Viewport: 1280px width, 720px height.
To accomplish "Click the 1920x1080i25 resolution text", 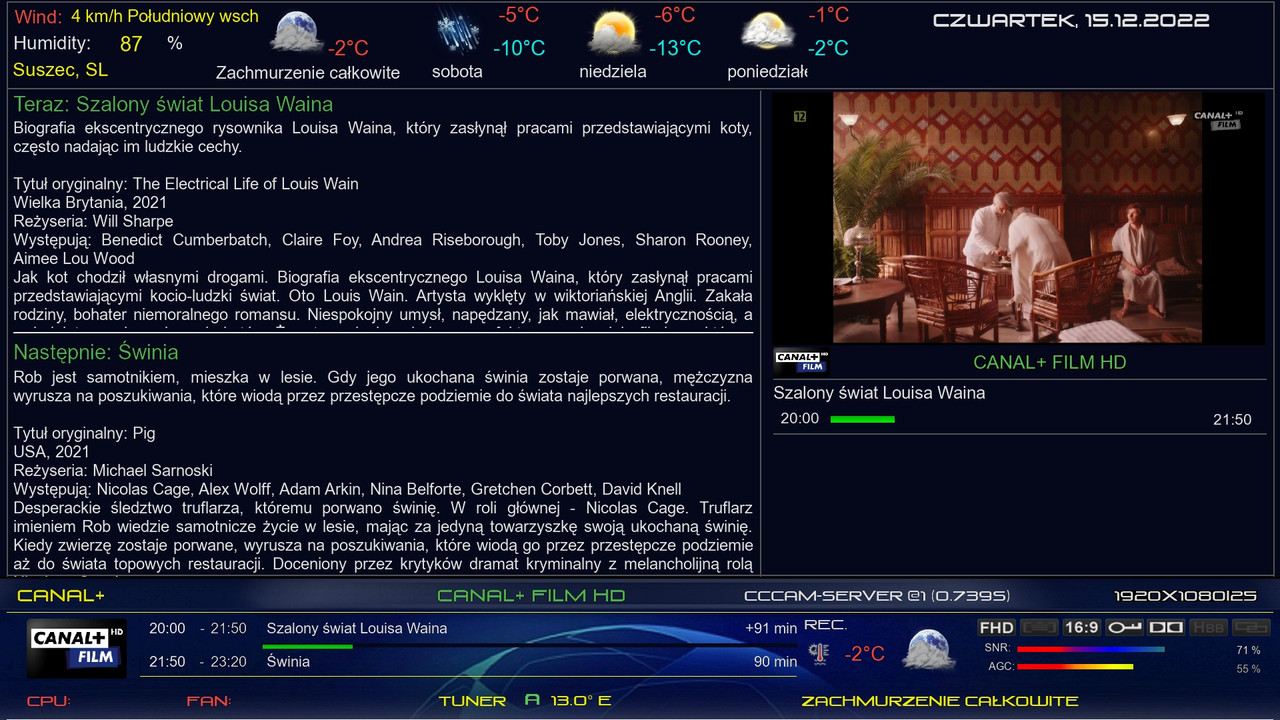I will click(1185, 596).
